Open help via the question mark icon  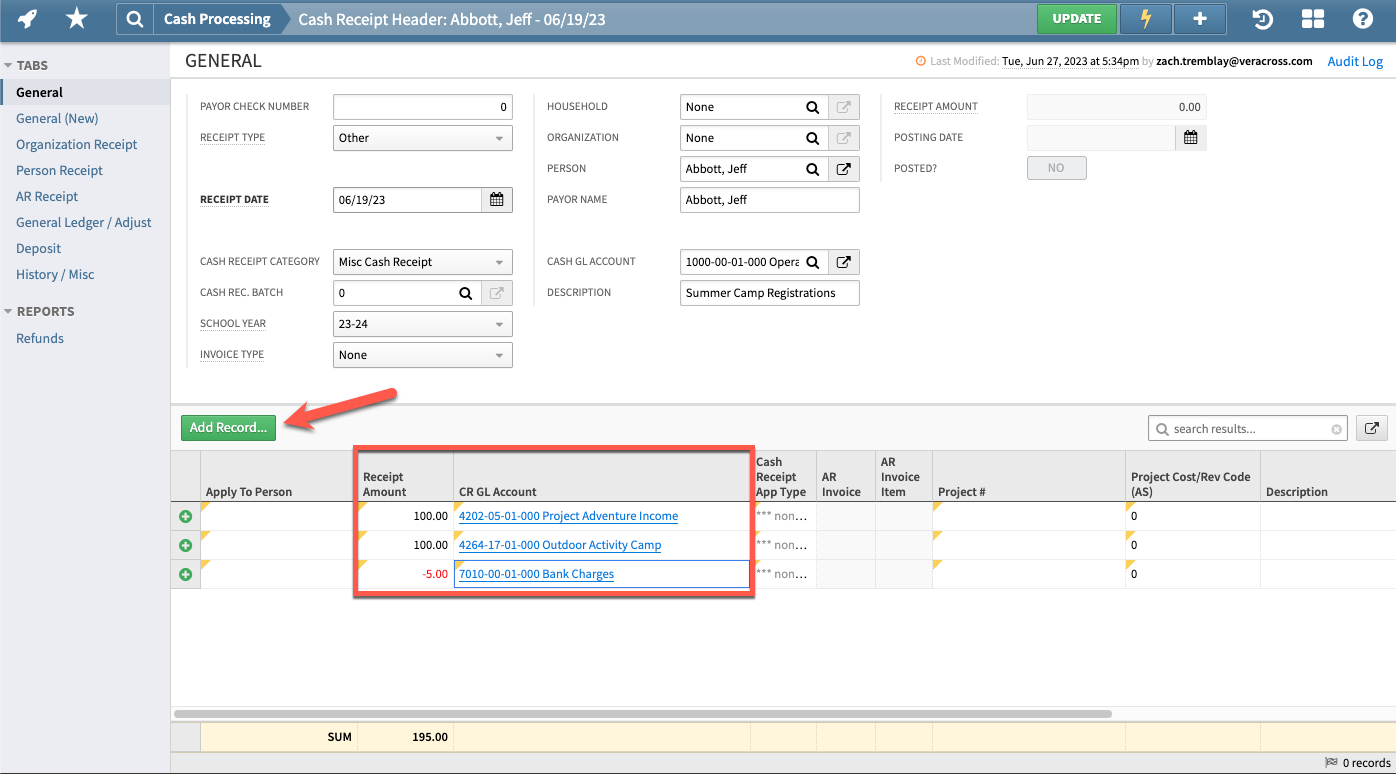tap(1362, 19)
